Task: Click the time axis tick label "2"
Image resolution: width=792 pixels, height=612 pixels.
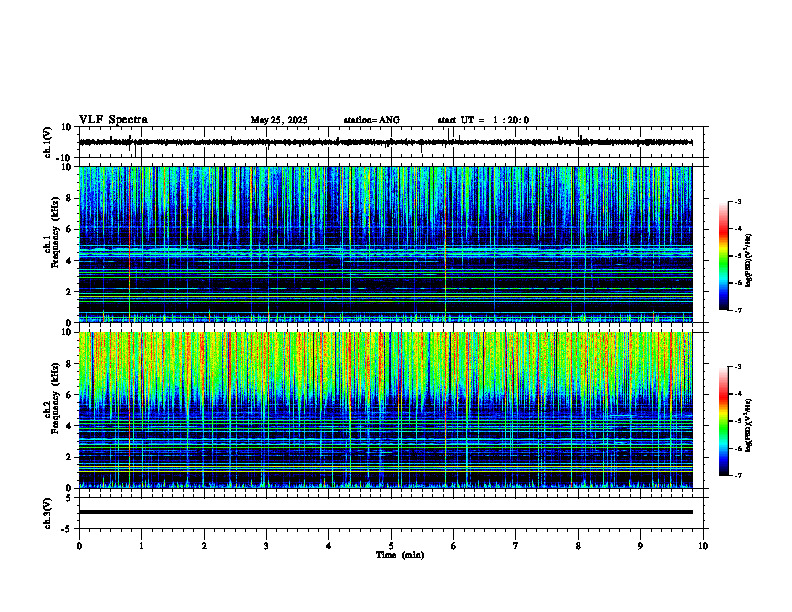Action: [x=204, y=546]
